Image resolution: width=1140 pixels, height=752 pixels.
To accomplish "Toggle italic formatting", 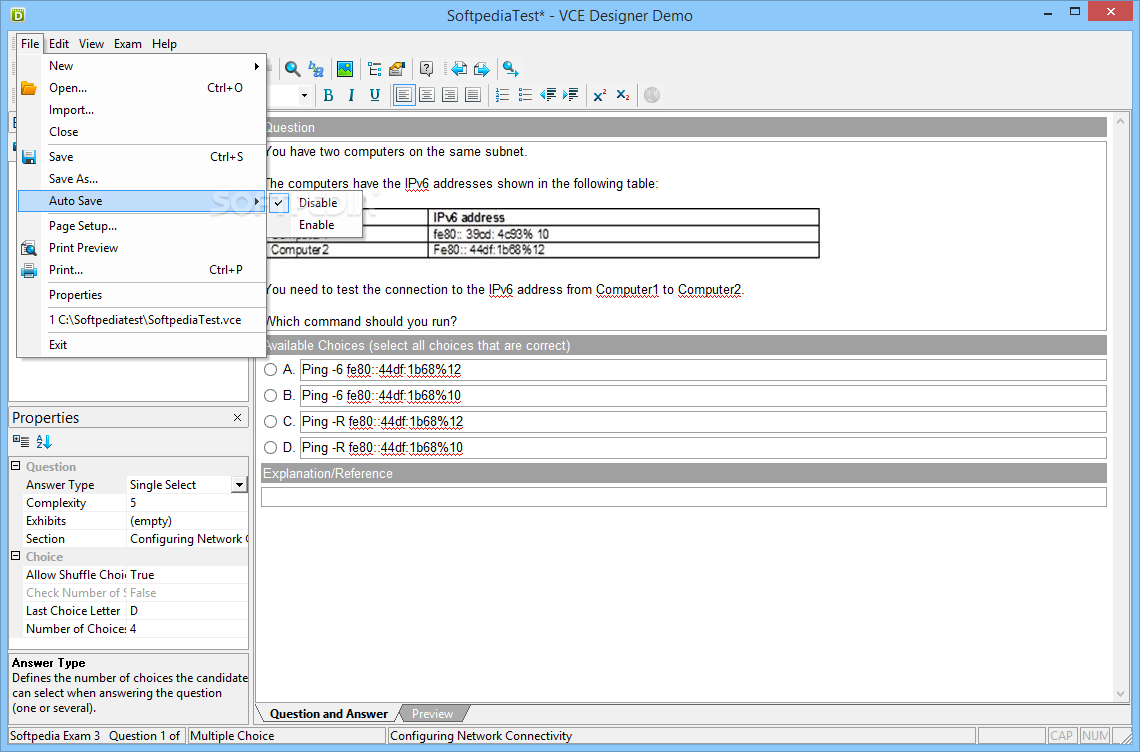I will coord(351,95).
